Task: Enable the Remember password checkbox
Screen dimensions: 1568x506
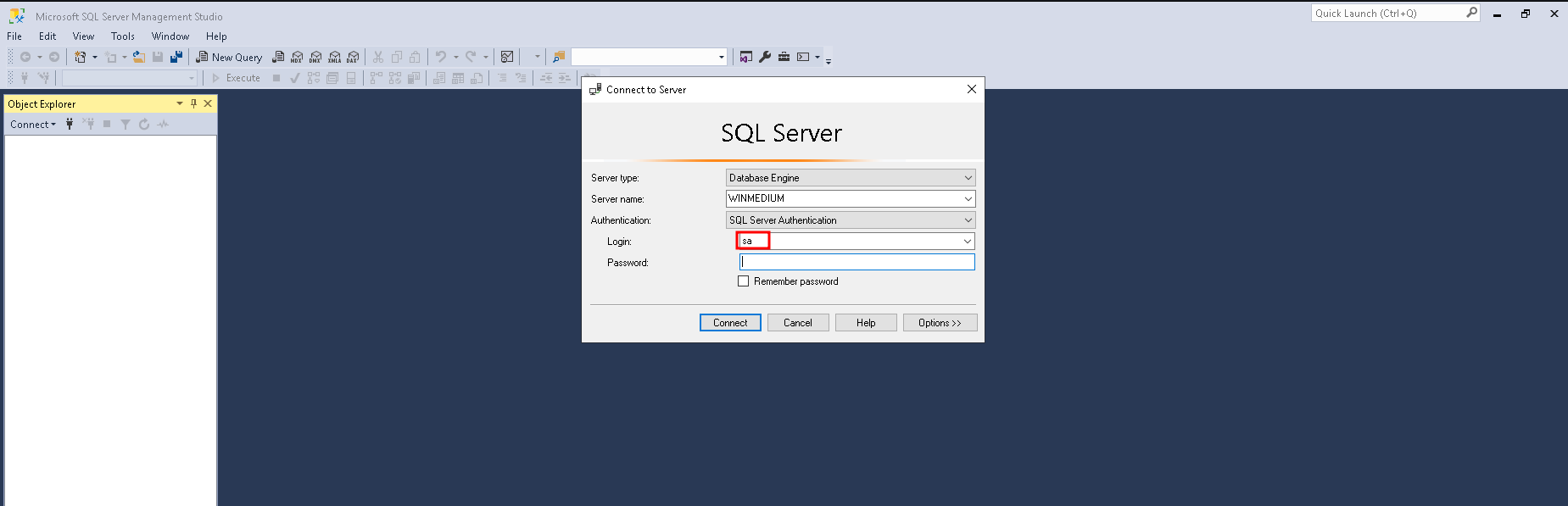Action: [744, 281]
